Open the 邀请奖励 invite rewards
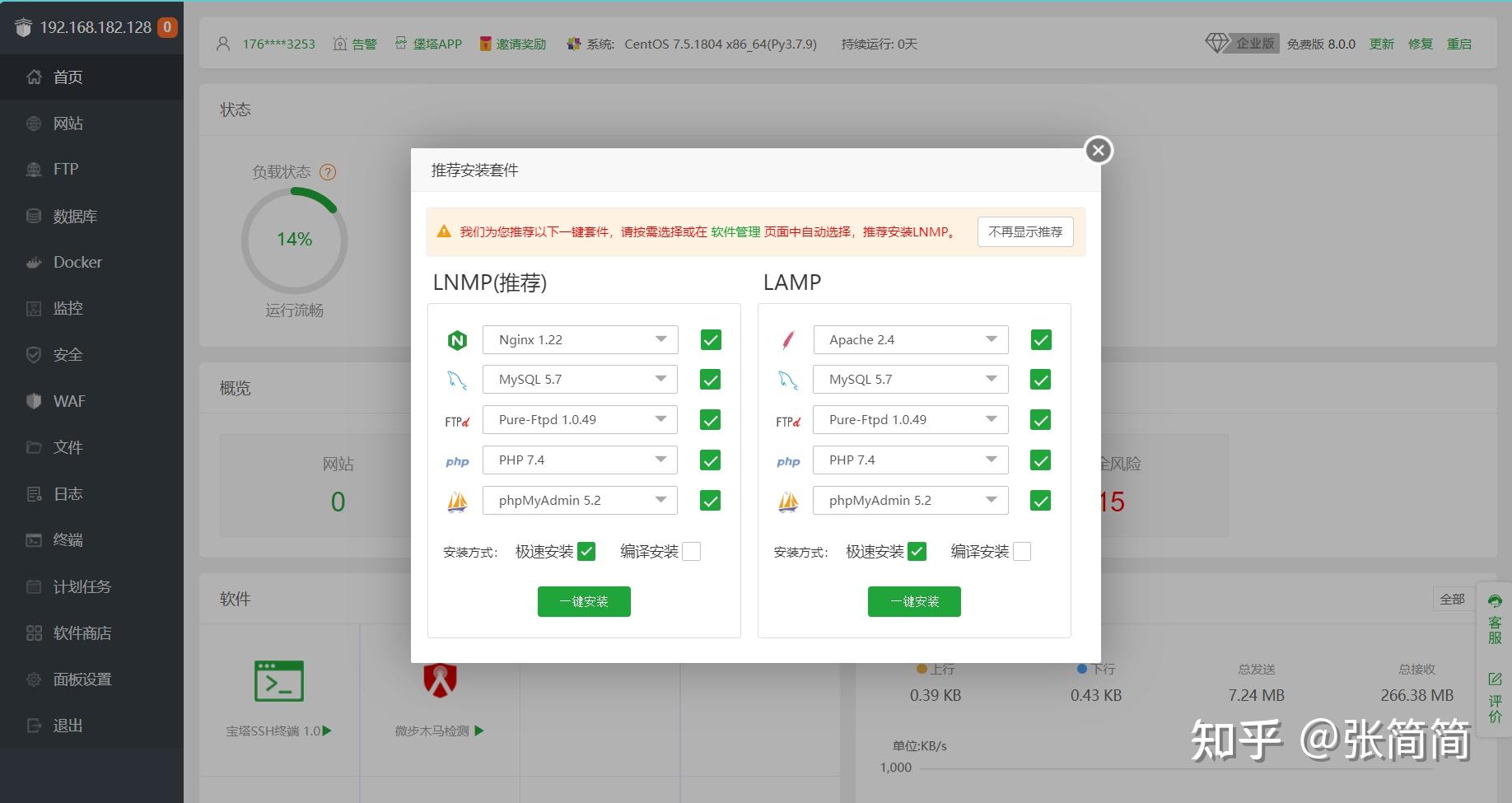 point(521,44)
